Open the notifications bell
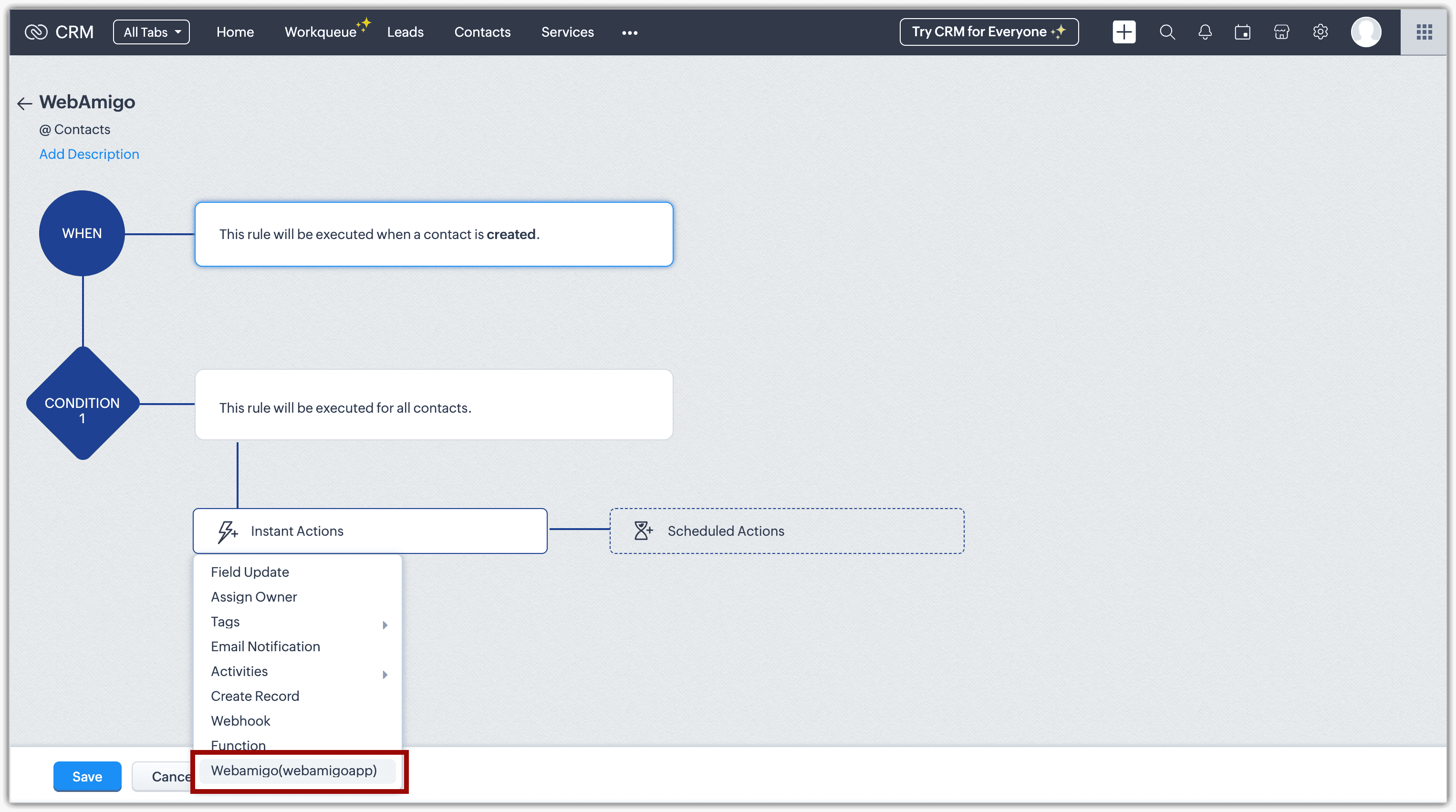The width and height of the screenshot is (1456, 812). pyautogui.click(x=1205, y=32)
